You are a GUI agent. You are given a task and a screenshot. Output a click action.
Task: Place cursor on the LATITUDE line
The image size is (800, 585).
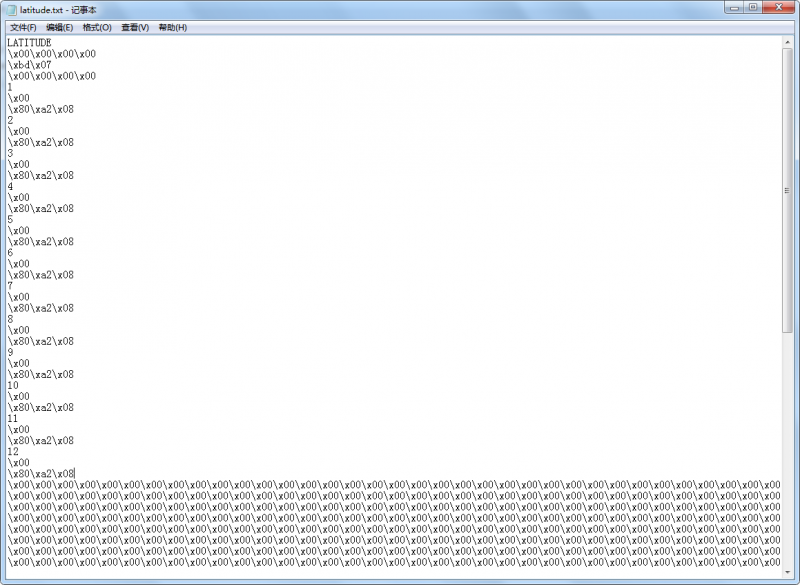click(29, 43)
